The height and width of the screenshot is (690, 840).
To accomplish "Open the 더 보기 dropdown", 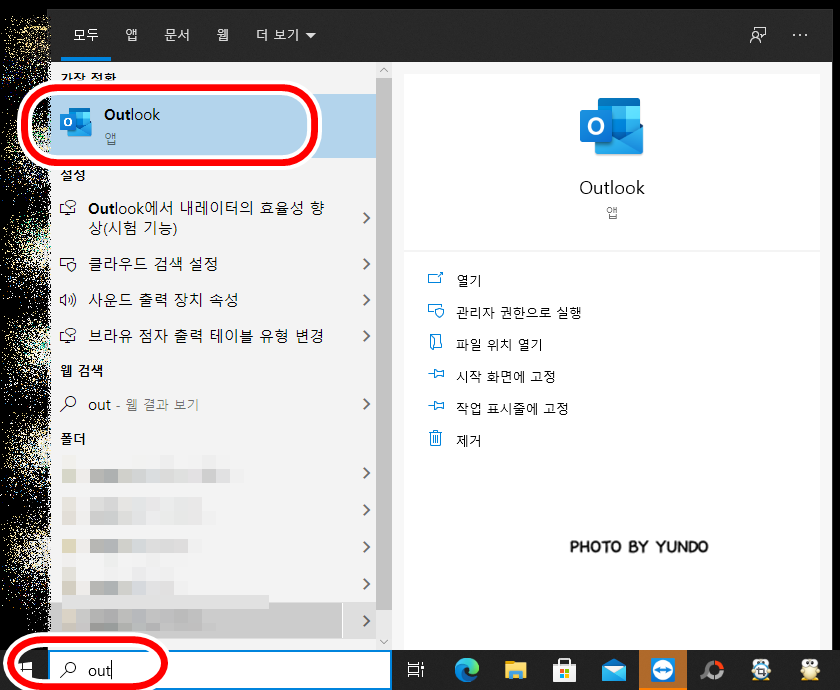I will [x=286, y=35].
